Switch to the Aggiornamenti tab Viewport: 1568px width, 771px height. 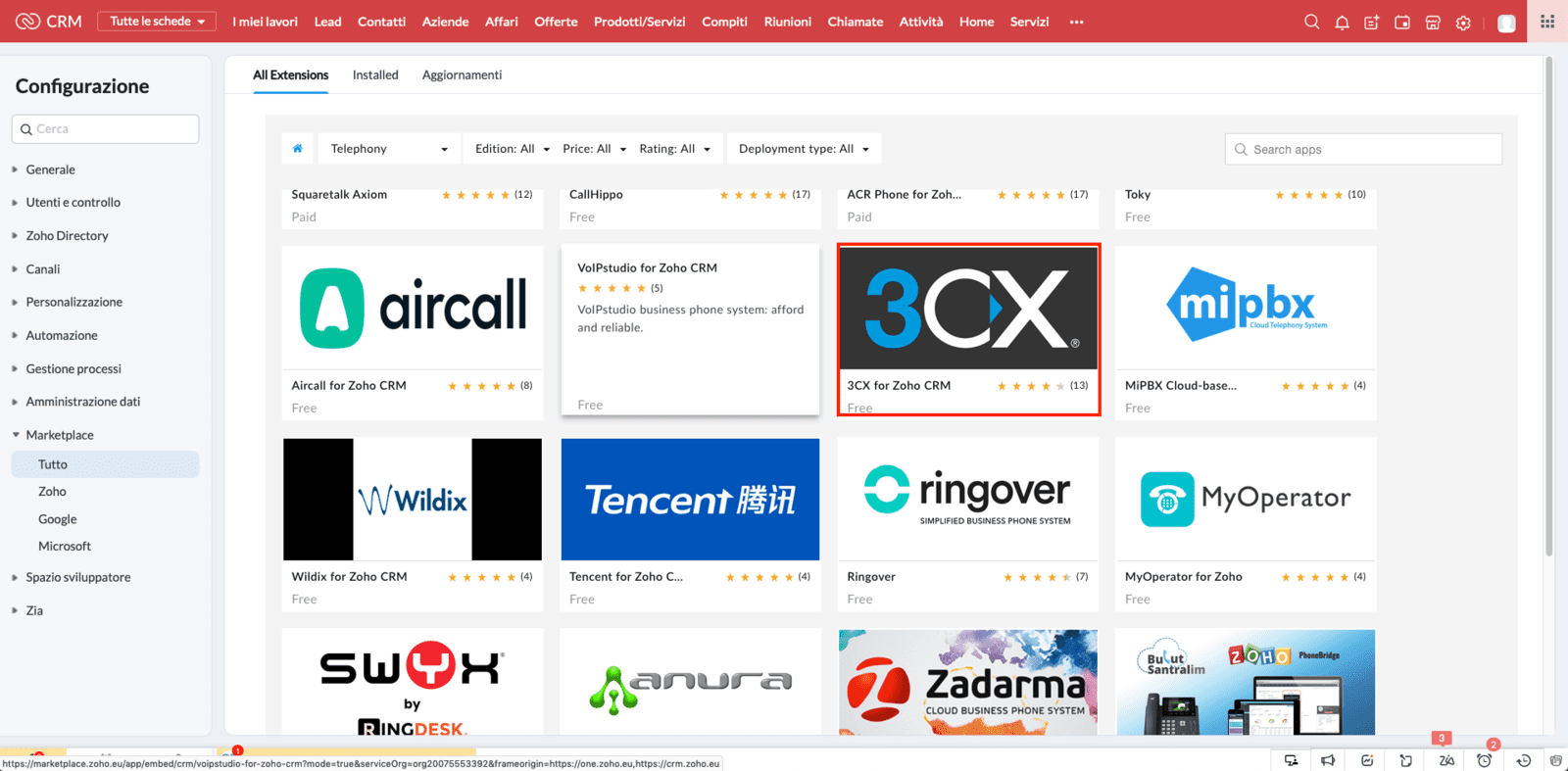coord(462,75)
